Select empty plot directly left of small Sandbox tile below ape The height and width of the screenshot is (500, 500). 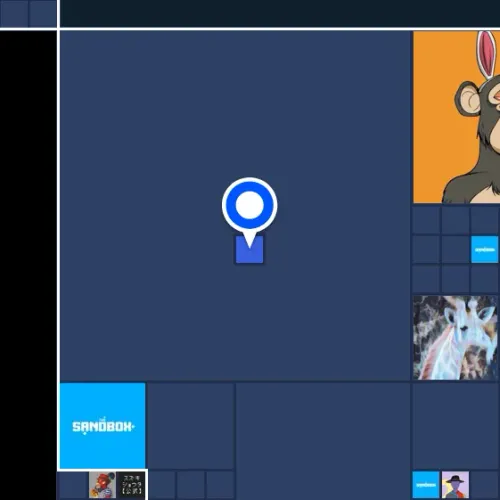pyautogui.click(x=455, y=250)
